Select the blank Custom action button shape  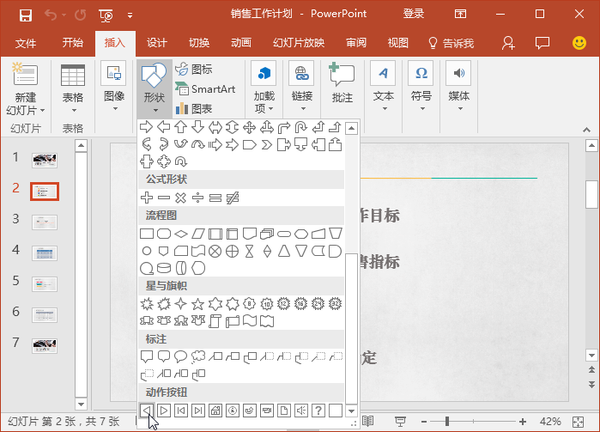point(336,411)
